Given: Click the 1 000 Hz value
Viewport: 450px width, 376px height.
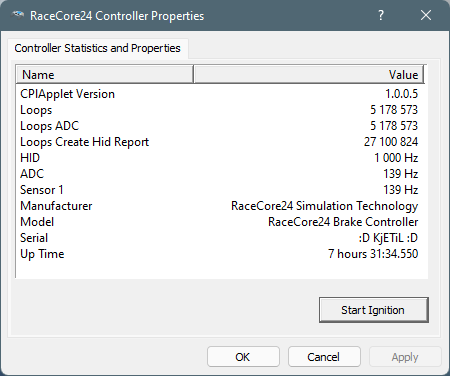Looking at the screenshot, I should (x=396, y=158).
